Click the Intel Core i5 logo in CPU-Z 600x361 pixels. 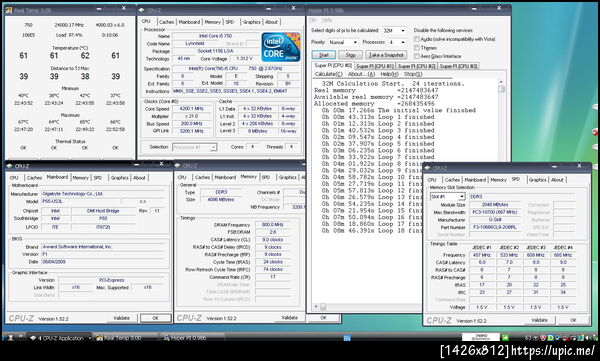(281, 47)
